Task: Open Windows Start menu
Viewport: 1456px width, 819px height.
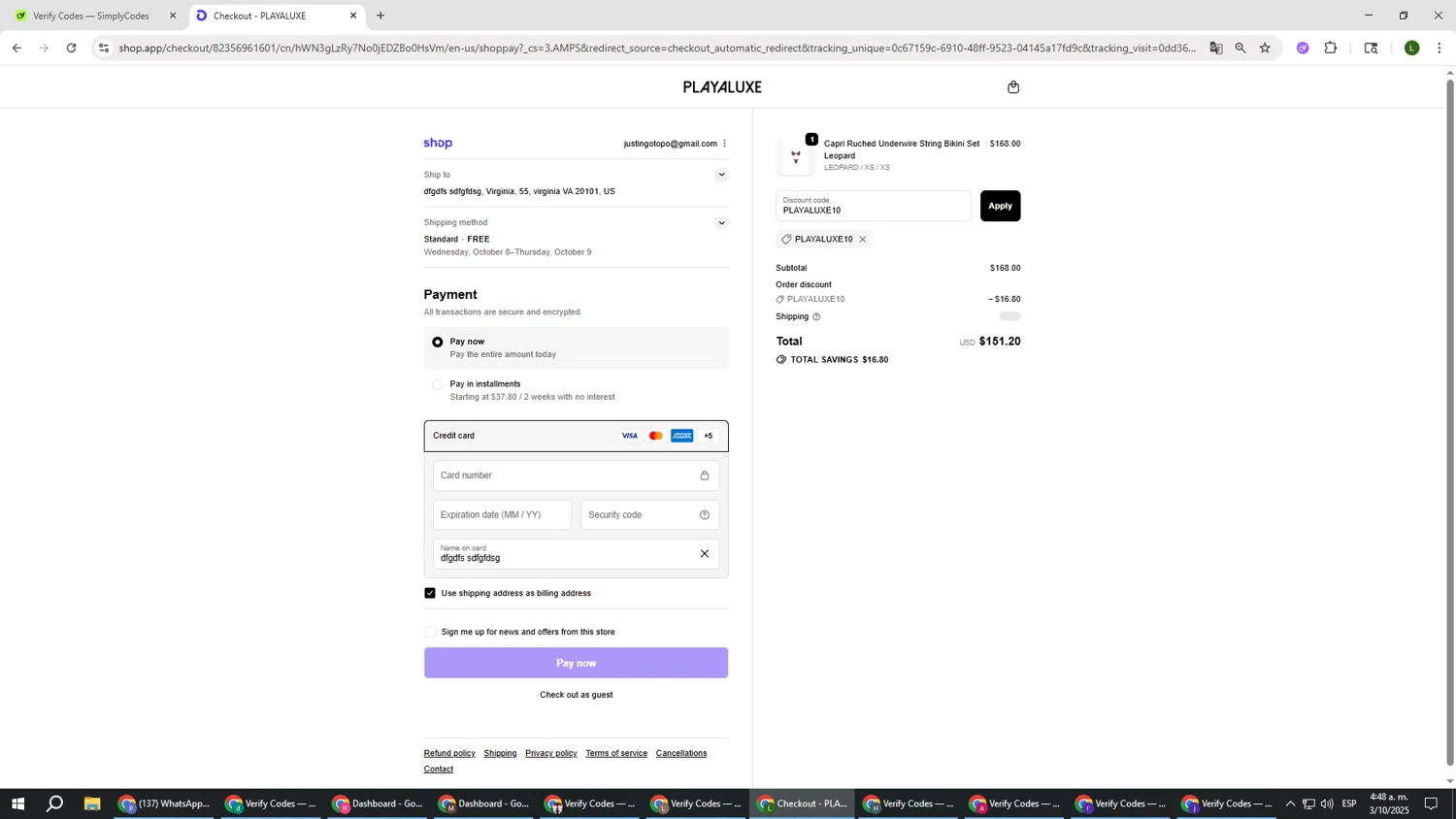Action: click(x=17, y=803)
